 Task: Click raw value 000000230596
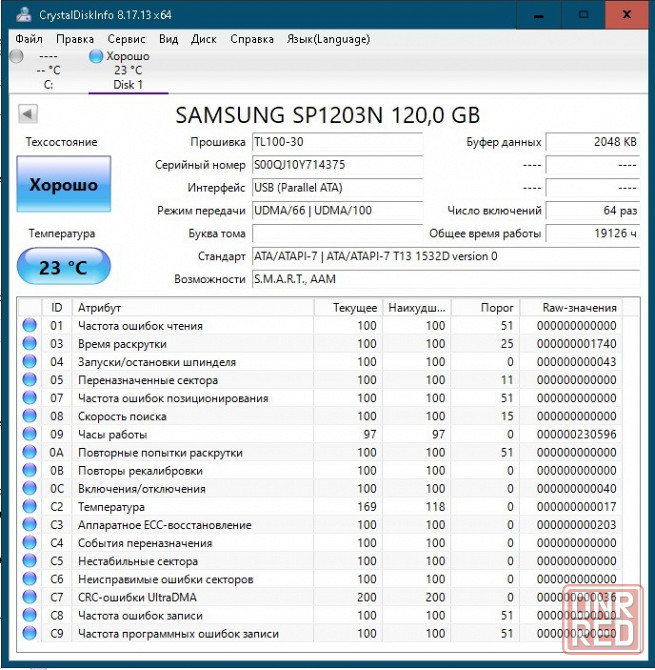coord(576,435)
